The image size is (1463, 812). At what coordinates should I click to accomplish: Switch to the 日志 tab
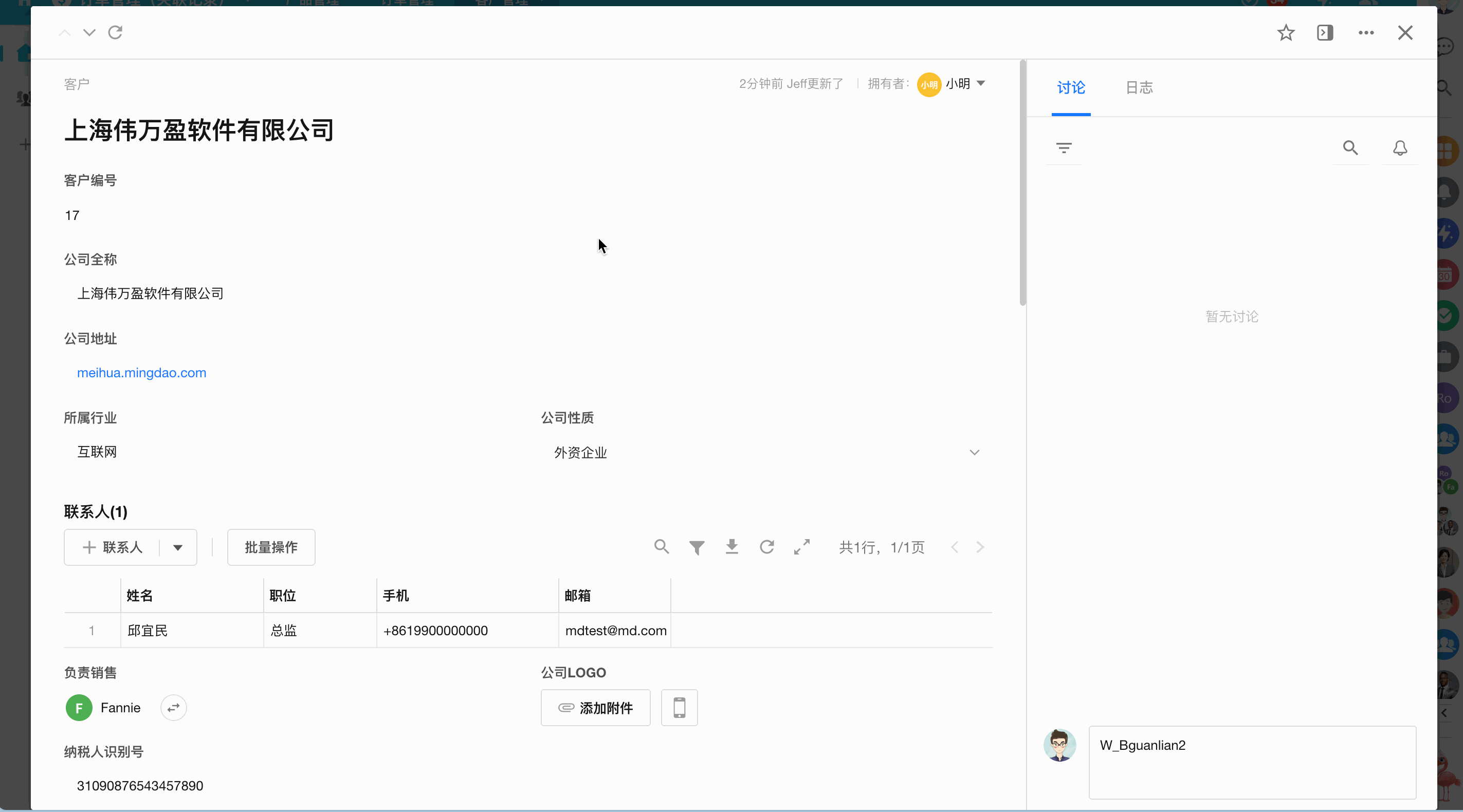[x=1139, y=88]
